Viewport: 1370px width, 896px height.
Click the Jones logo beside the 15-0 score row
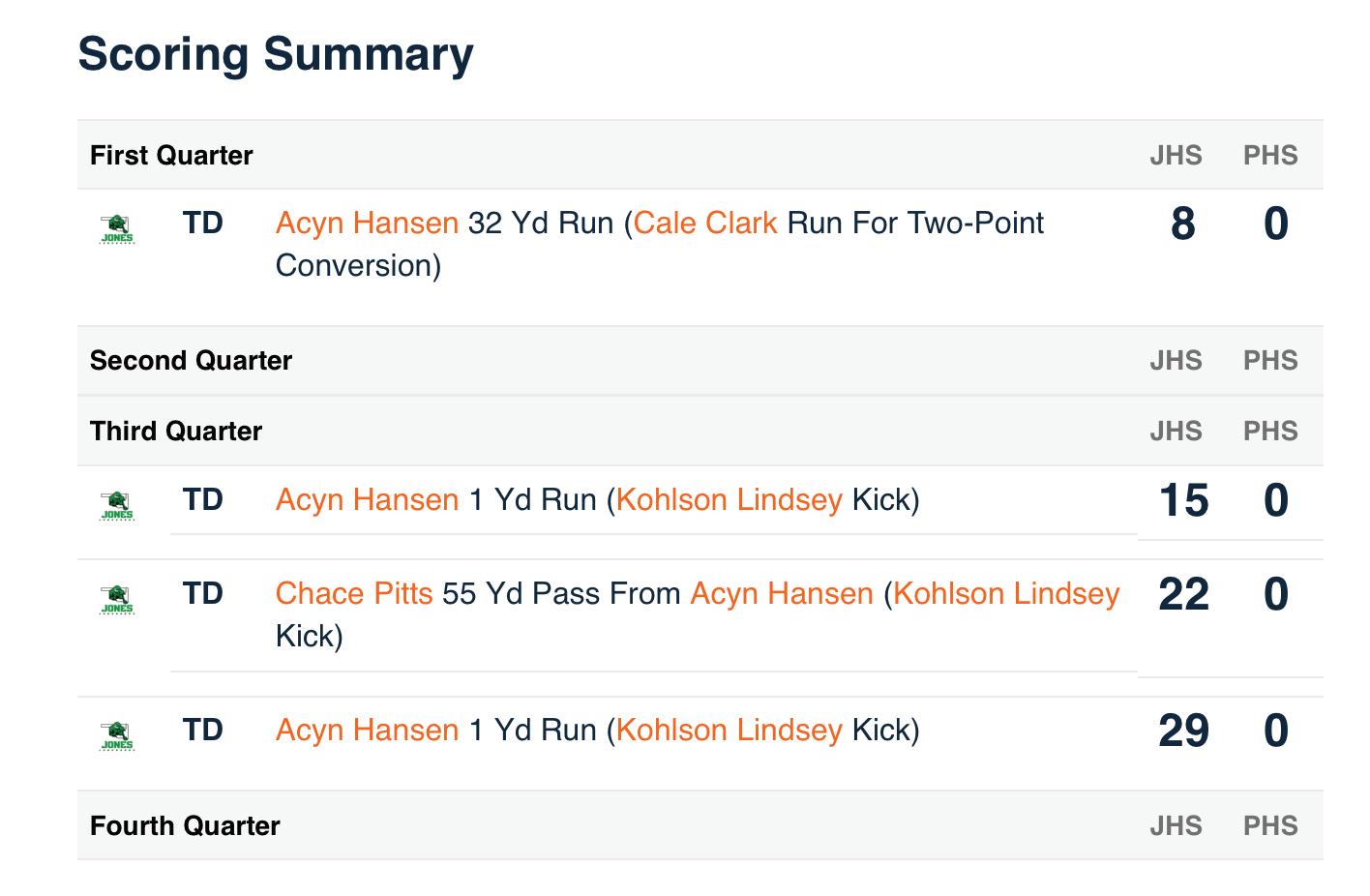coord(117,506)
